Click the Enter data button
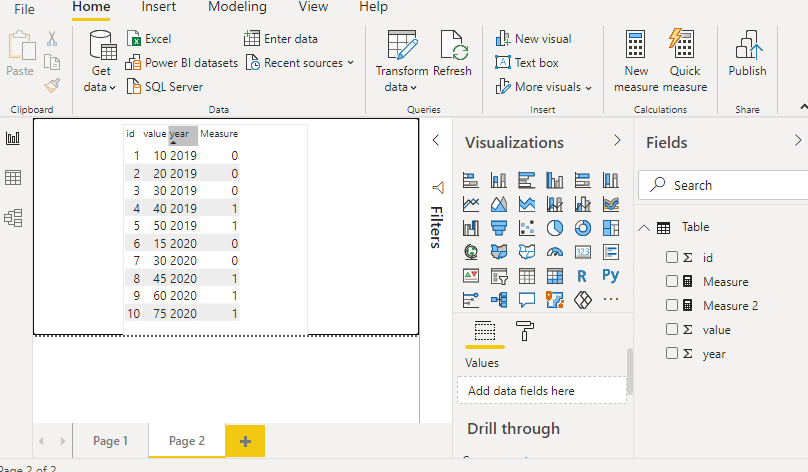 (281, 39)
